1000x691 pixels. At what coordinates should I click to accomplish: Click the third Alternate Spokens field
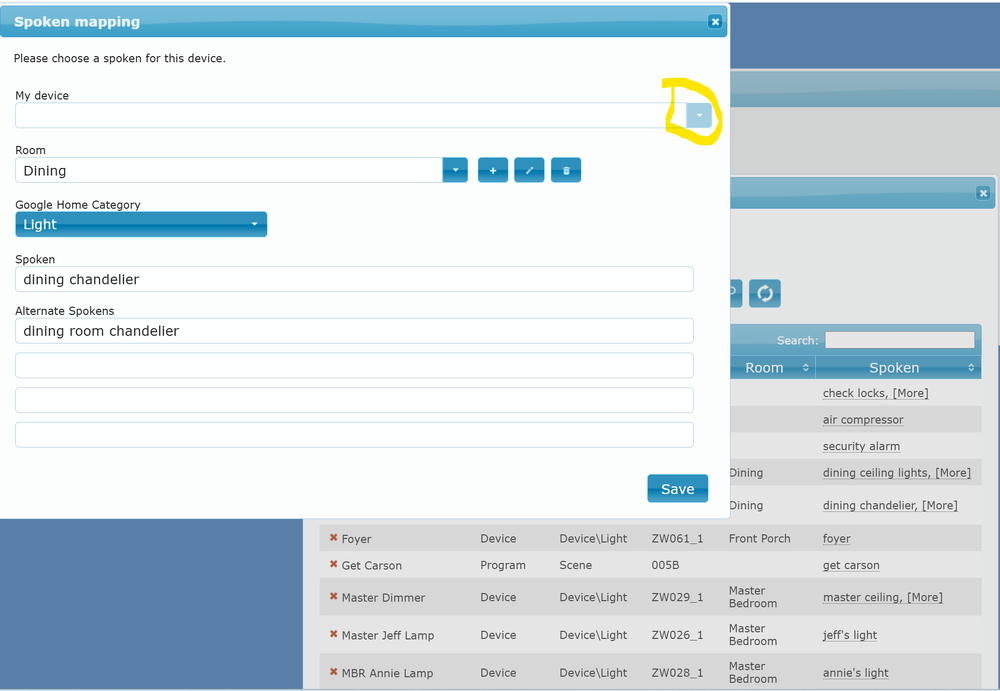[354, 400]
